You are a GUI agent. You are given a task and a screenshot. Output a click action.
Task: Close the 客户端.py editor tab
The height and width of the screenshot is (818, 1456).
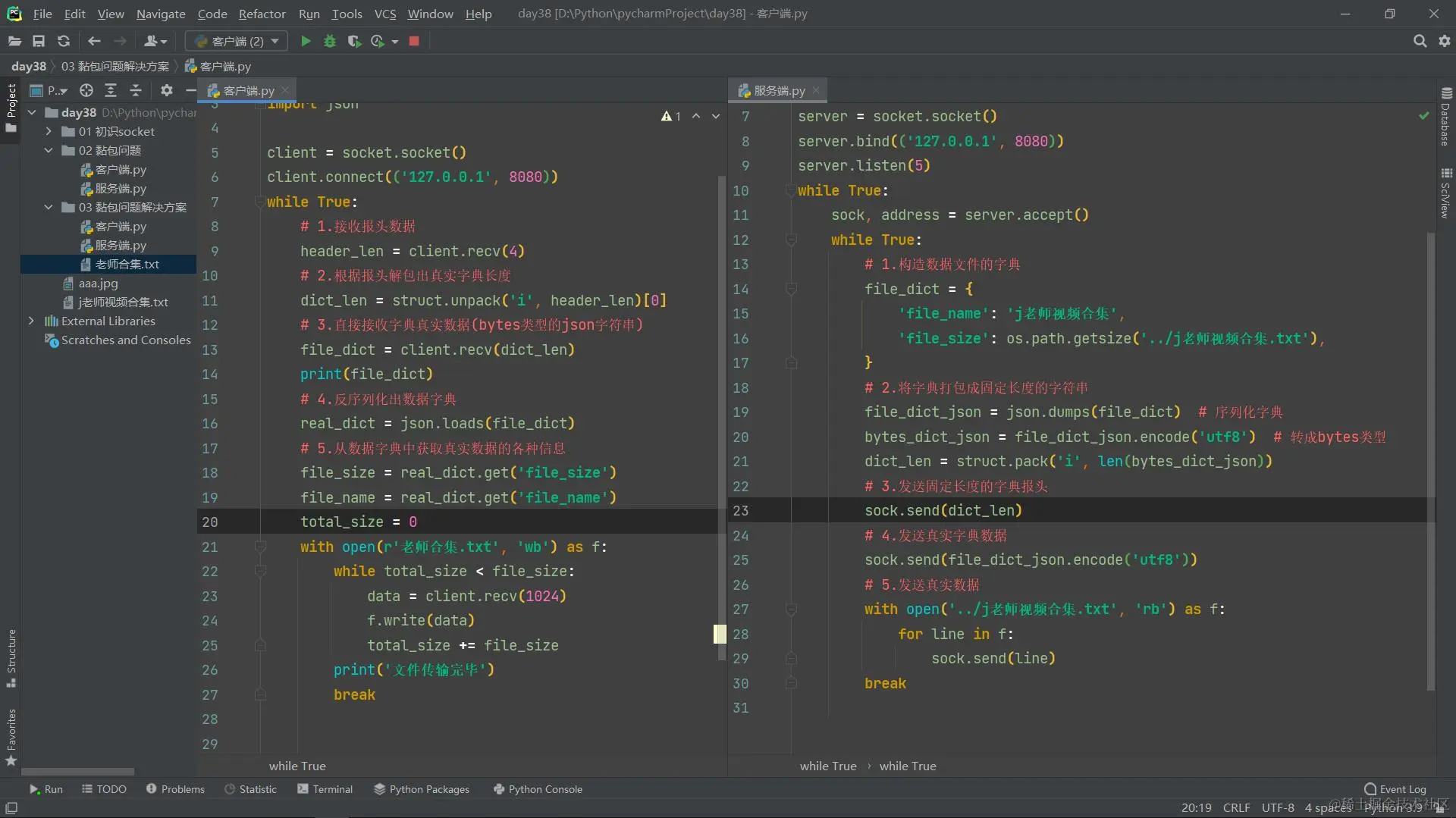click(285, 91)
